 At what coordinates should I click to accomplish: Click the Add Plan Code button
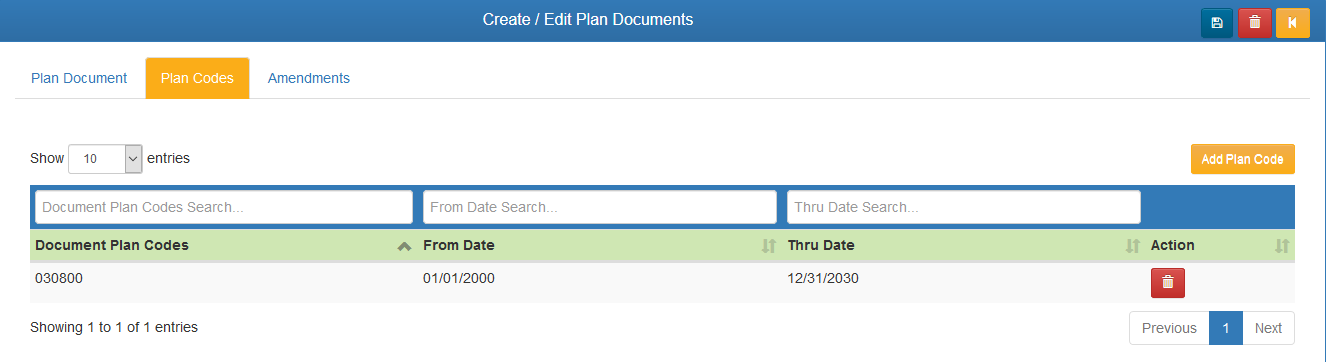click(x=1242, y=159)
